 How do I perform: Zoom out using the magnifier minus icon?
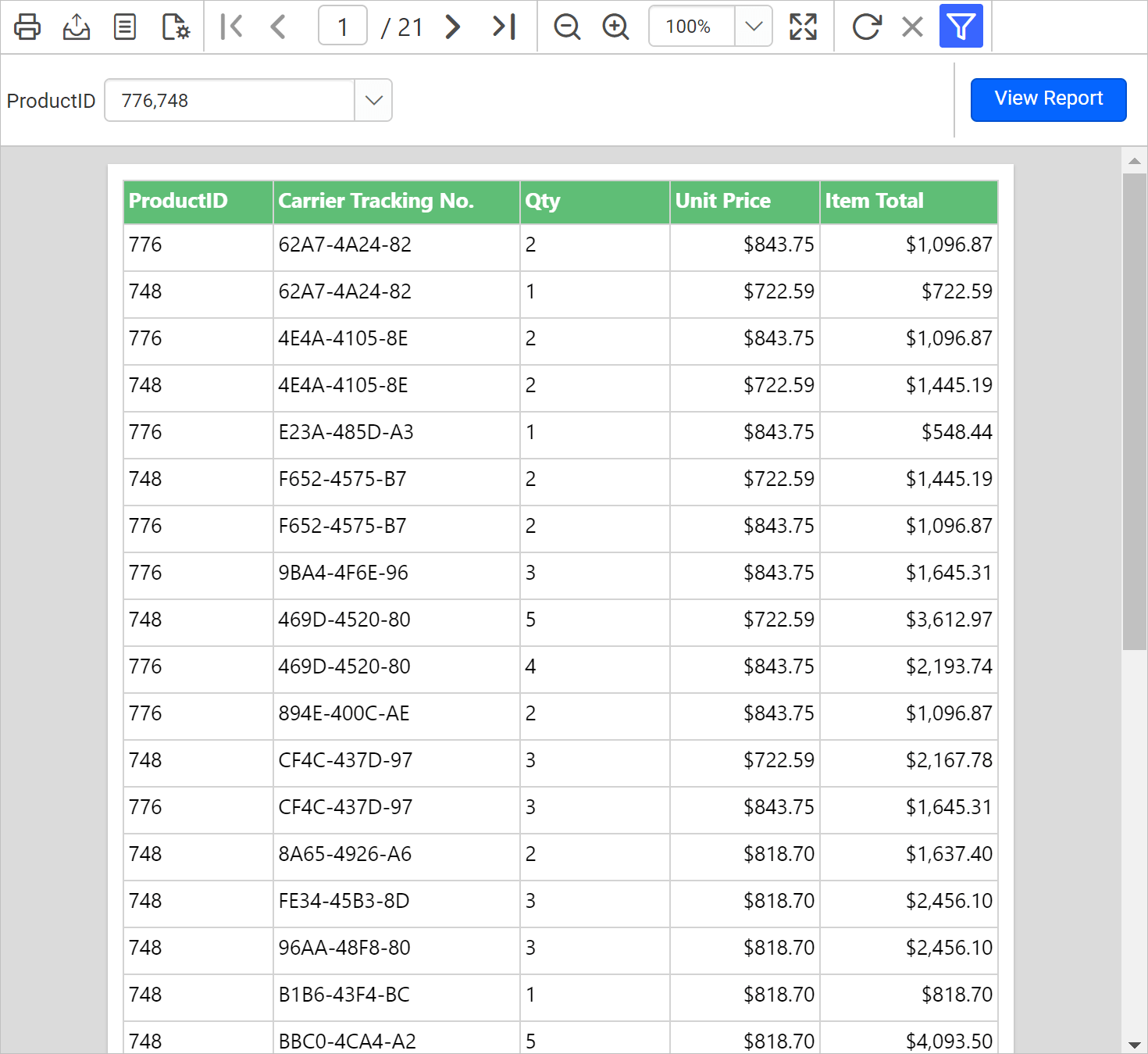567,26
